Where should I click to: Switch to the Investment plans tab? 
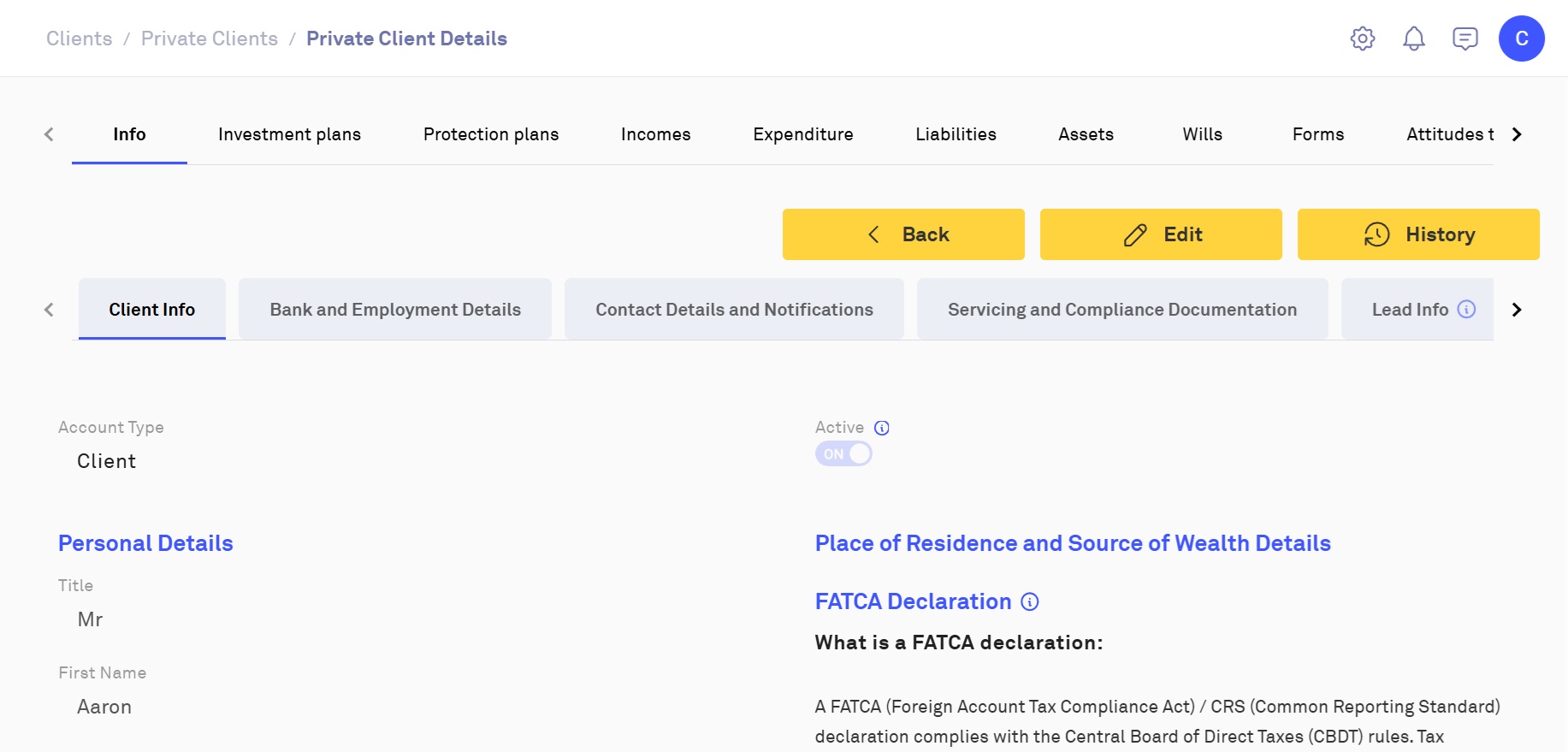coord(289,134)
